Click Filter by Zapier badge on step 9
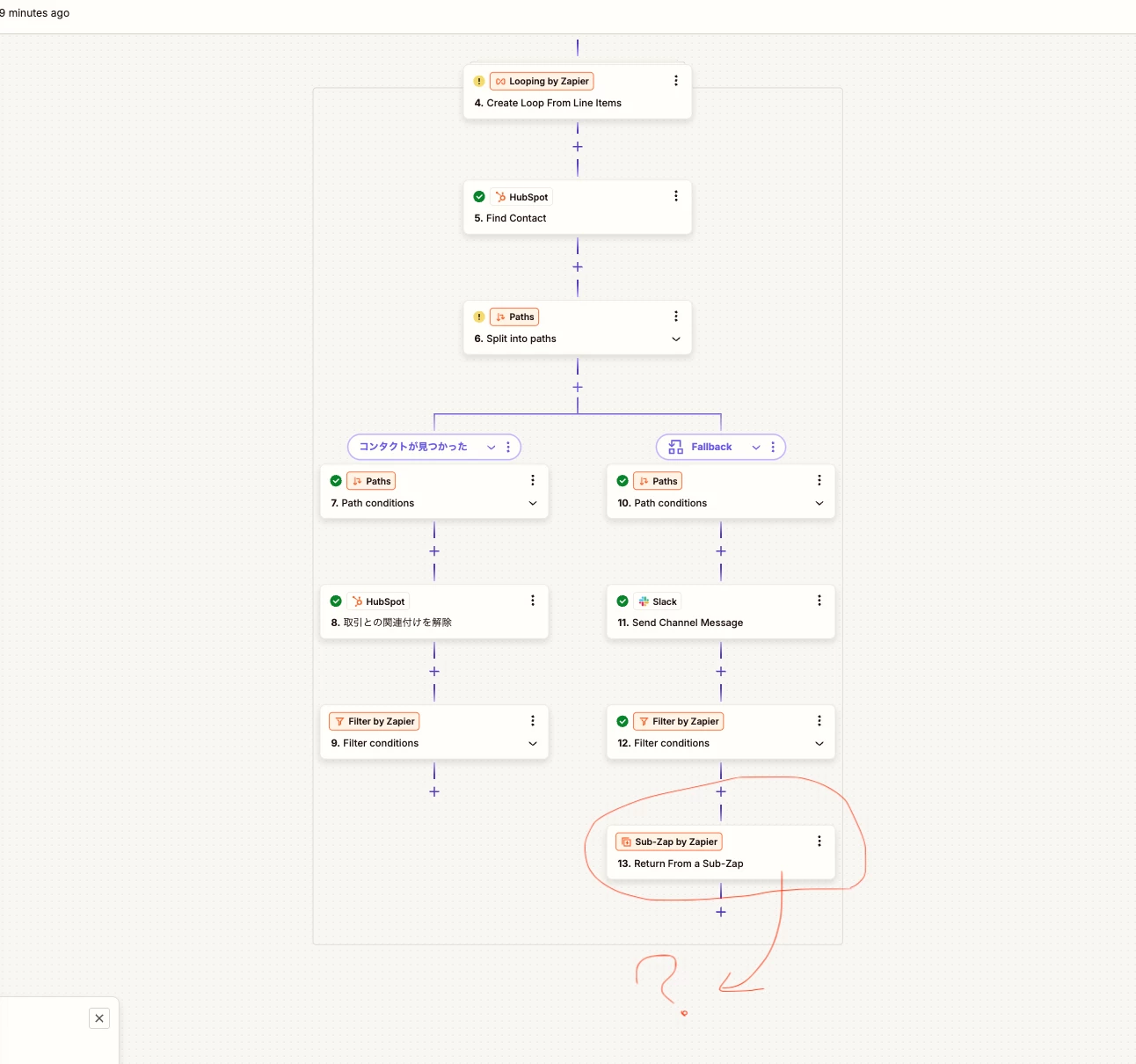 pos(375,721)
